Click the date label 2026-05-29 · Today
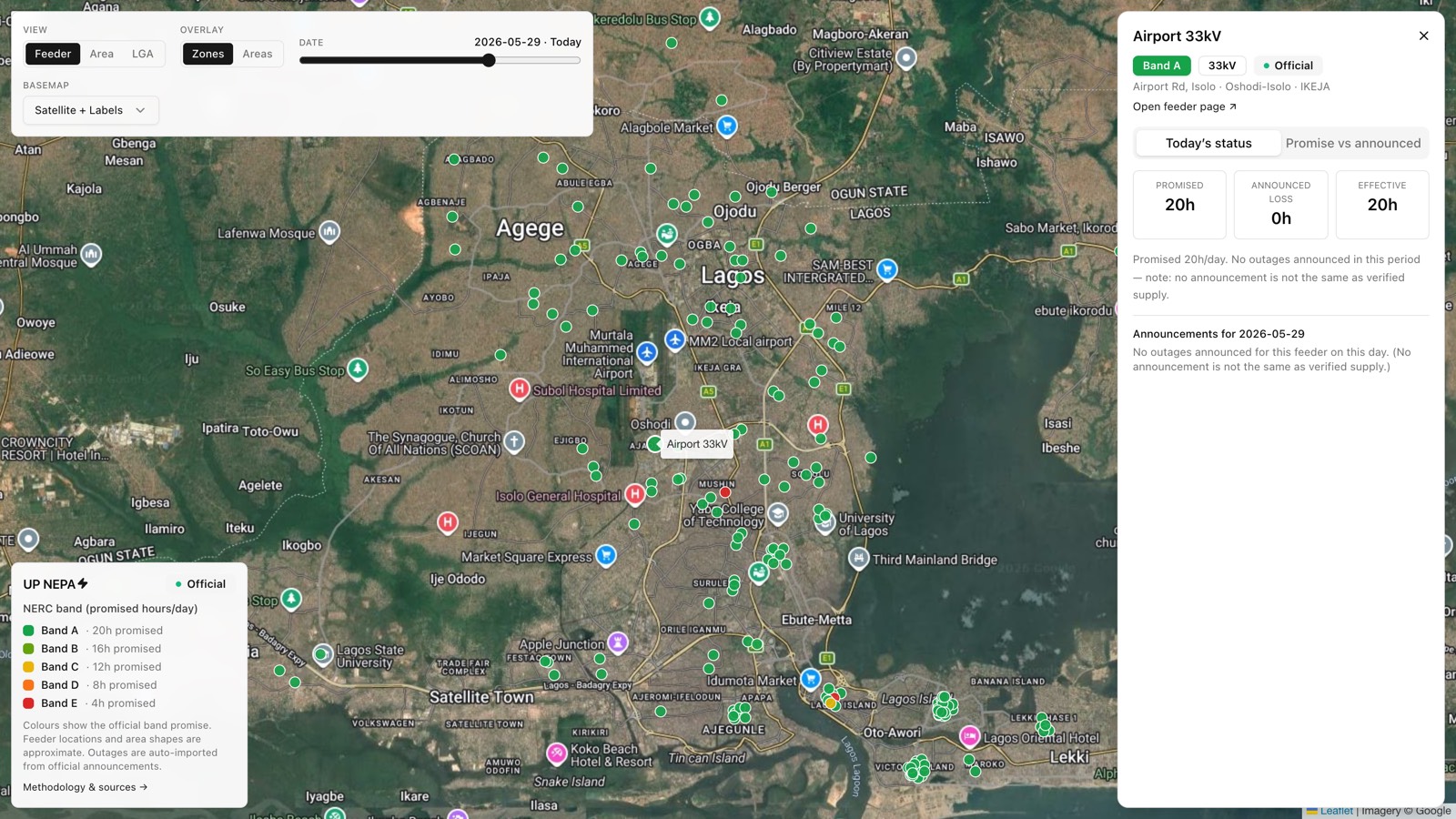Viewport: 1456px width, 819px height. click(528, 42)
